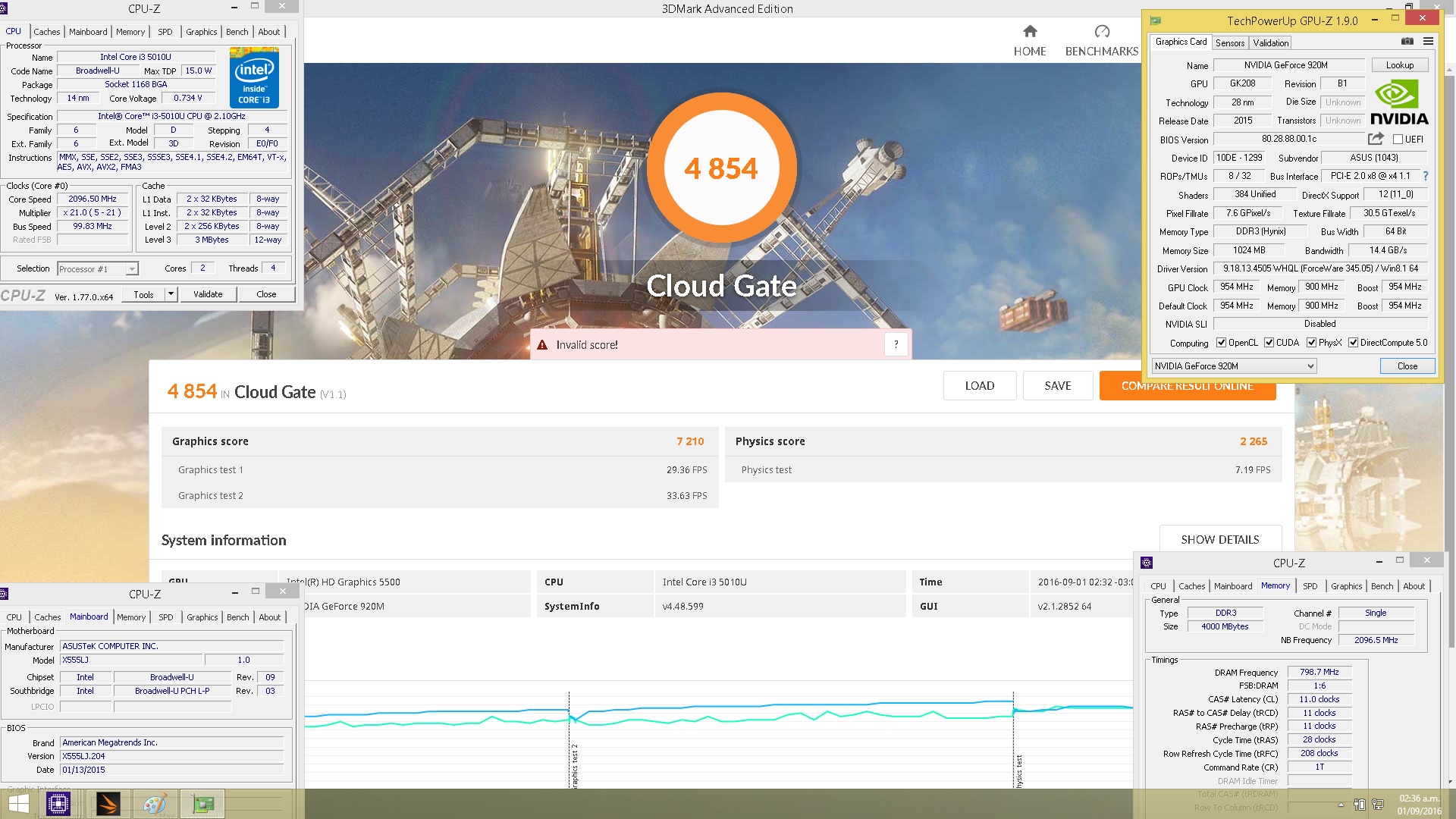Click COMPARE RESULT ONLINE button

tap(1188, 386)
